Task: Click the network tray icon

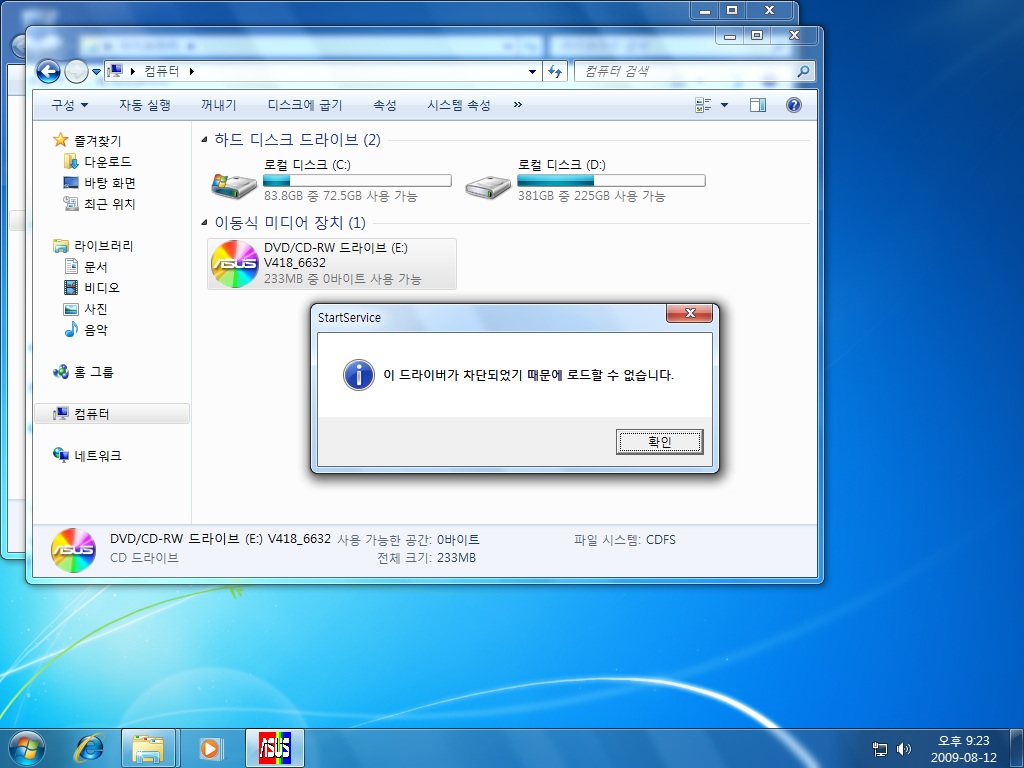Action: (880, 748)
